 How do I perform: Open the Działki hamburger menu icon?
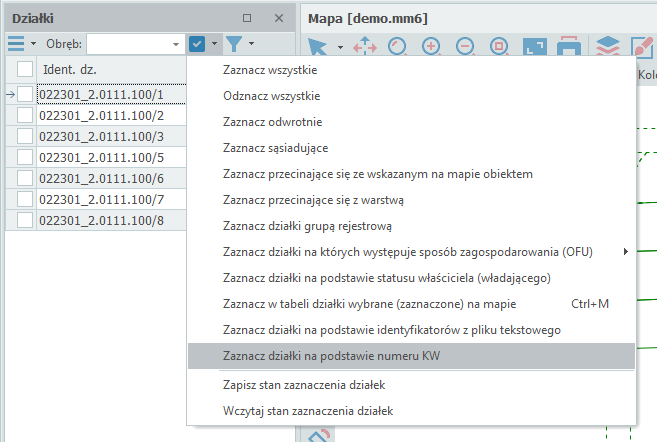pos(16,44)
